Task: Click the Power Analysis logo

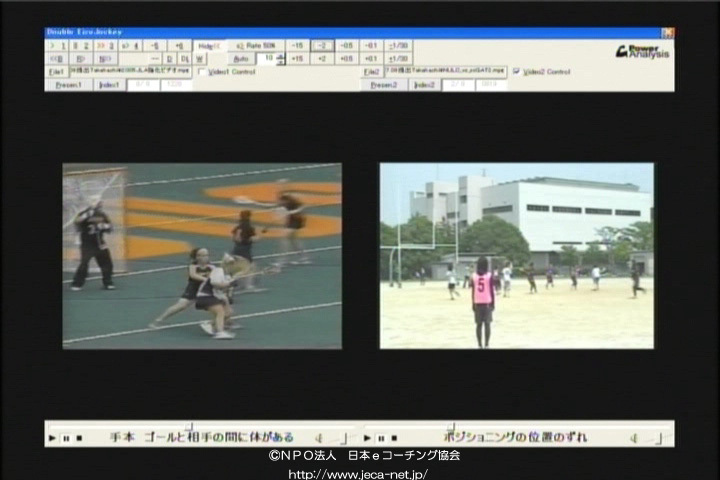Action: point(642,52)
